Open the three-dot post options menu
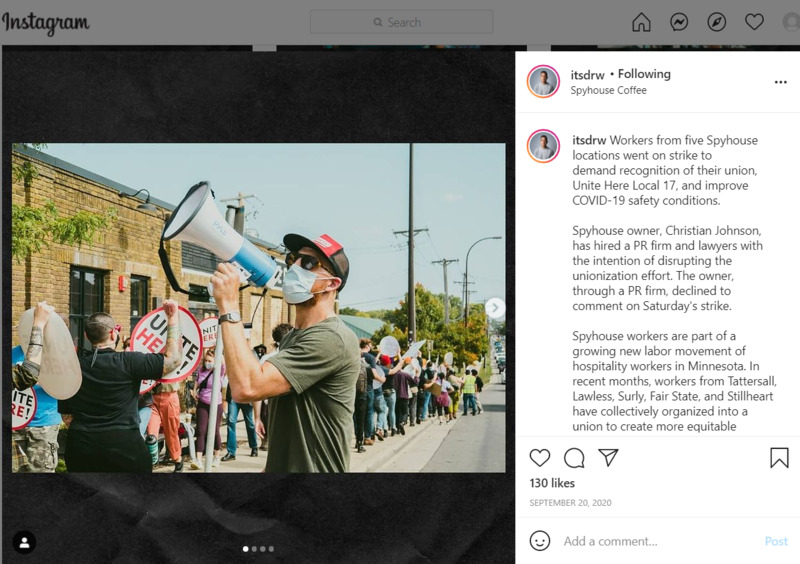 (x=781, y=82)
